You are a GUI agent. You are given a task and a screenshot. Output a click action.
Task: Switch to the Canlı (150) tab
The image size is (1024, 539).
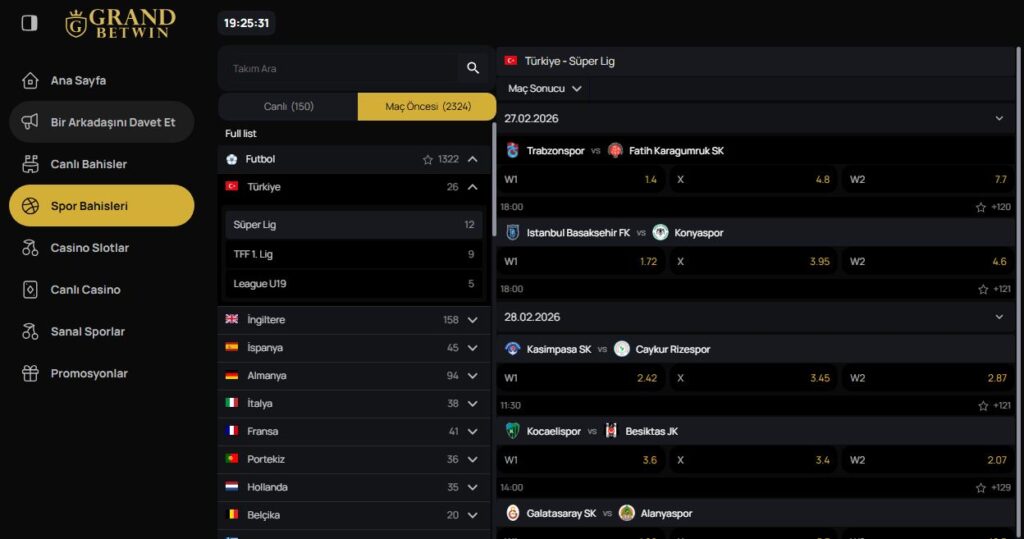tap(288, 107)
